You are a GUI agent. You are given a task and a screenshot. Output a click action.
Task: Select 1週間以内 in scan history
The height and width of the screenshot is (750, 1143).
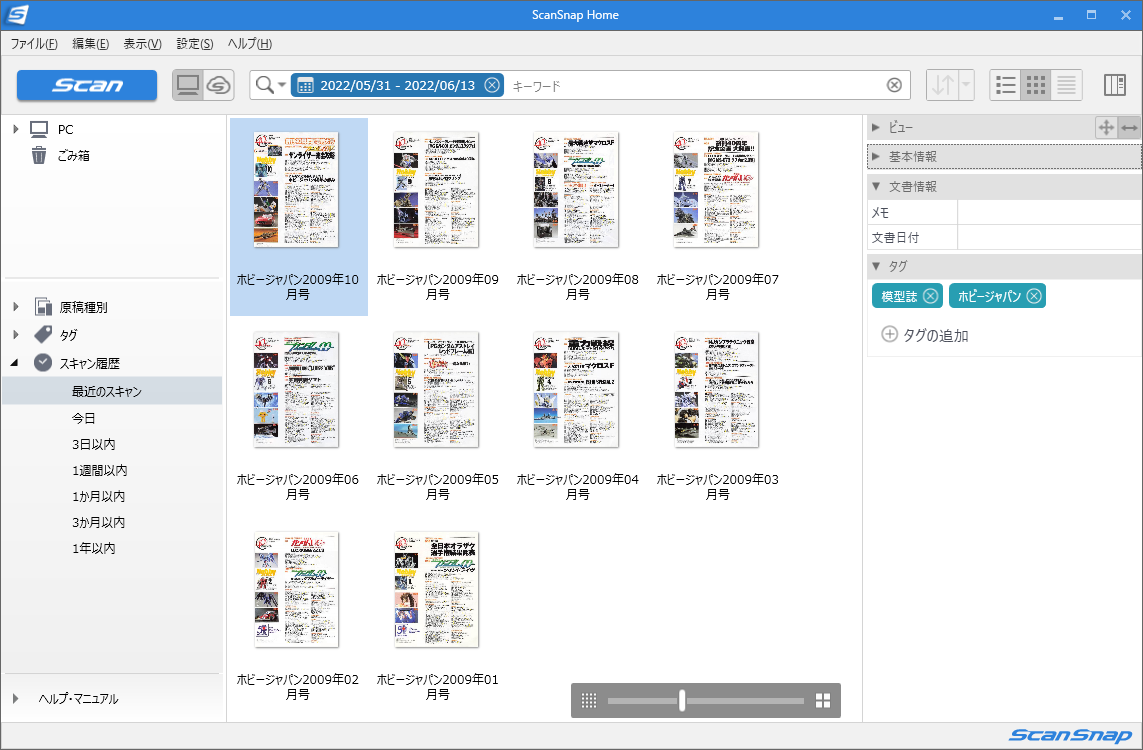click(99, 471)
